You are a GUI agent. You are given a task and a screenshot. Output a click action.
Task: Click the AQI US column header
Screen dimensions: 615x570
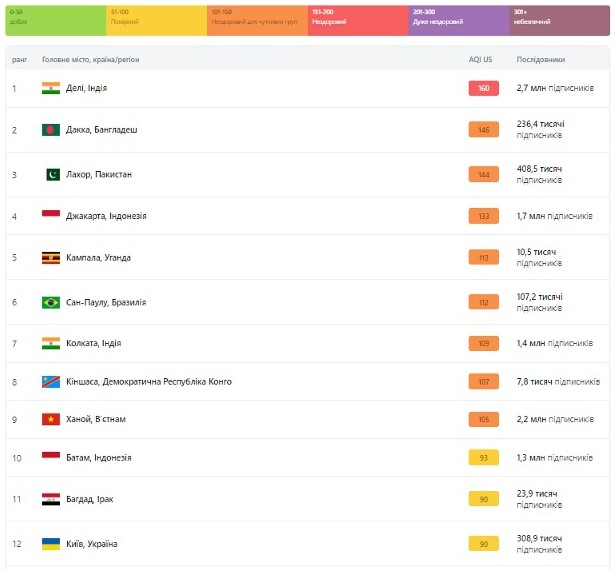tap(481, 60)
